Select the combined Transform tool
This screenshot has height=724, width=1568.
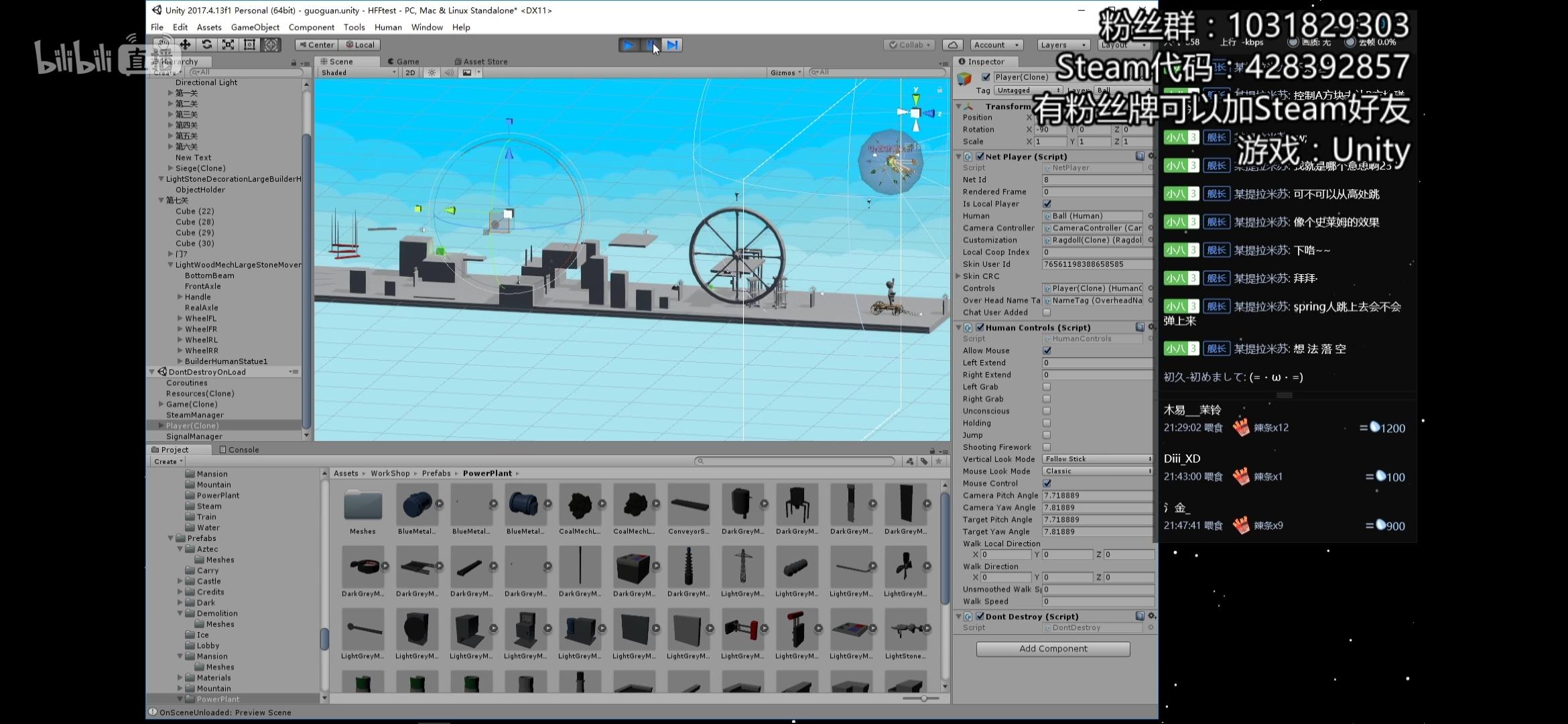click(271, 44)
